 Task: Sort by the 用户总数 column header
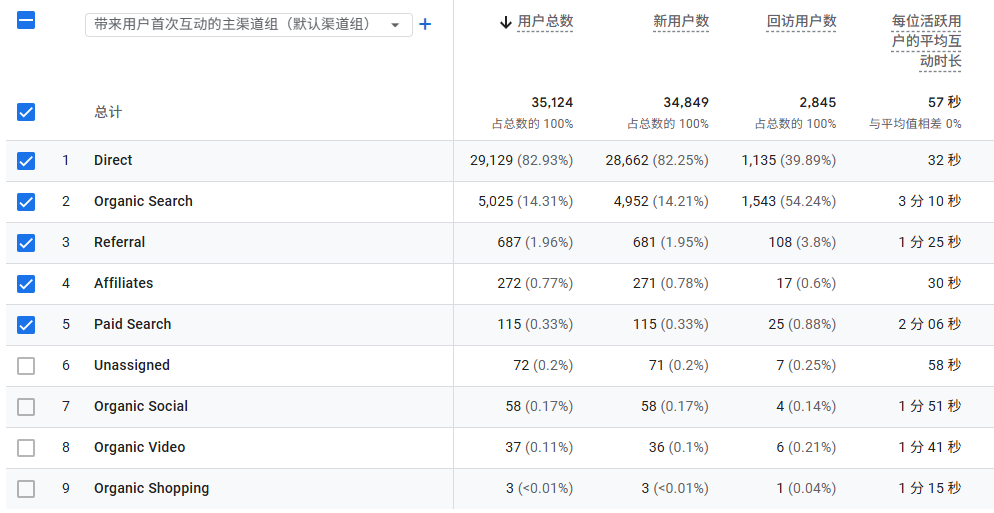click(x=545, y=22)
